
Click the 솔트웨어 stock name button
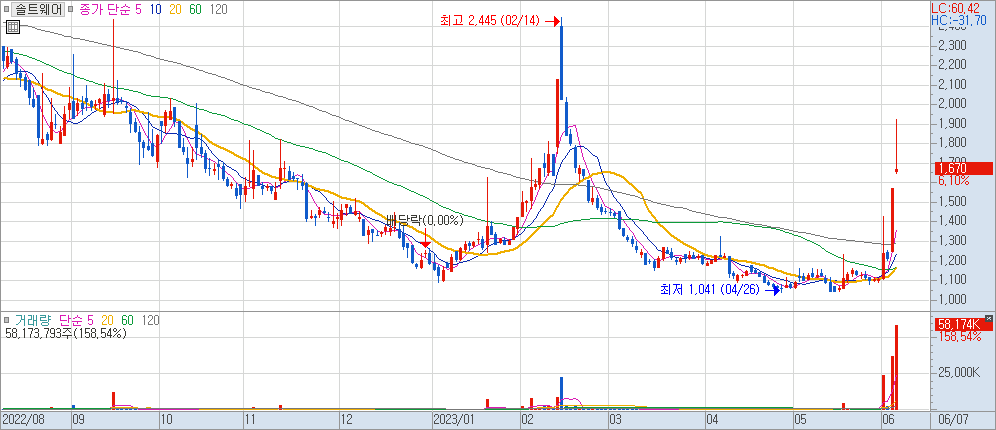[38, 10]
